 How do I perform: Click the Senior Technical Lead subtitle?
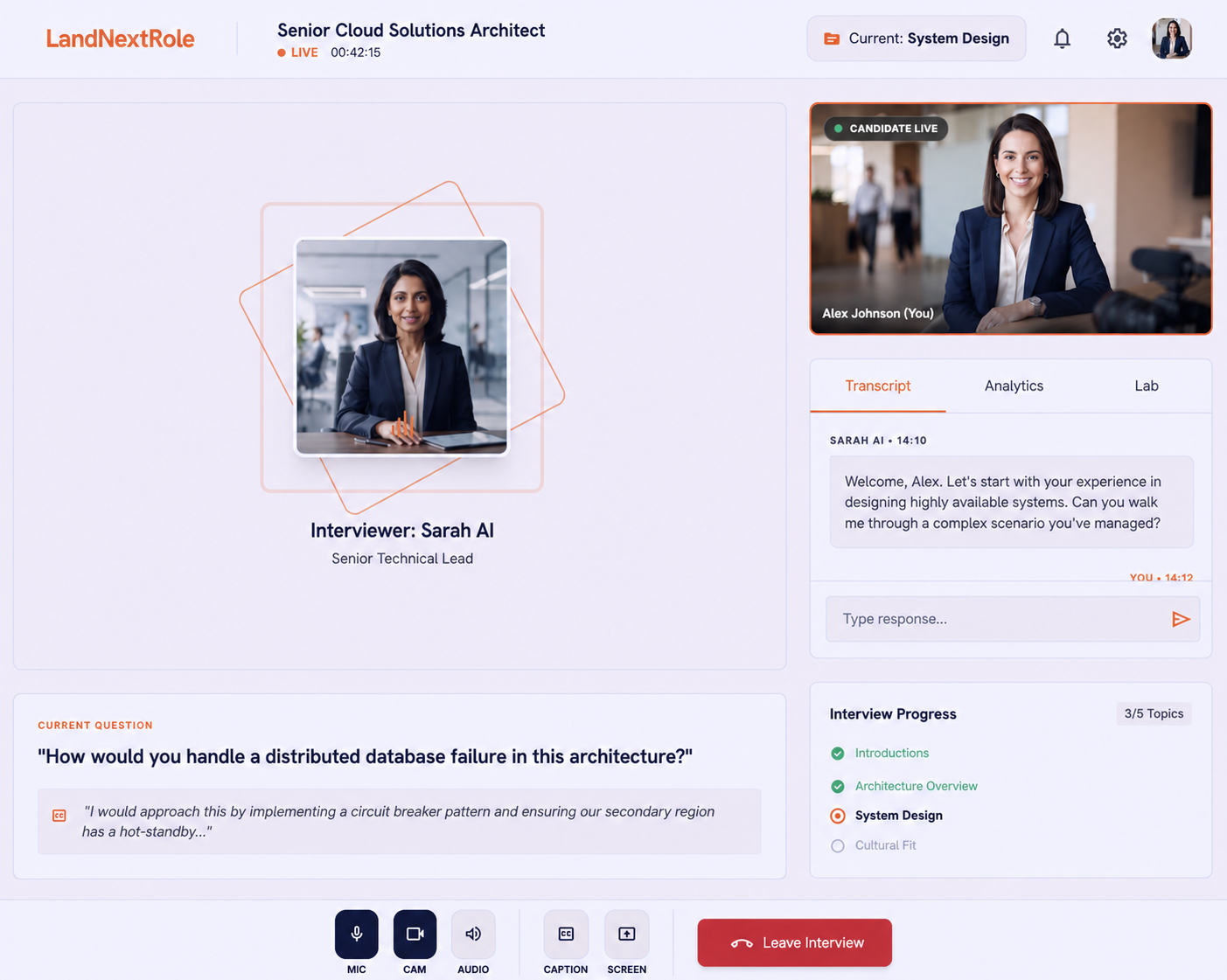402,559
